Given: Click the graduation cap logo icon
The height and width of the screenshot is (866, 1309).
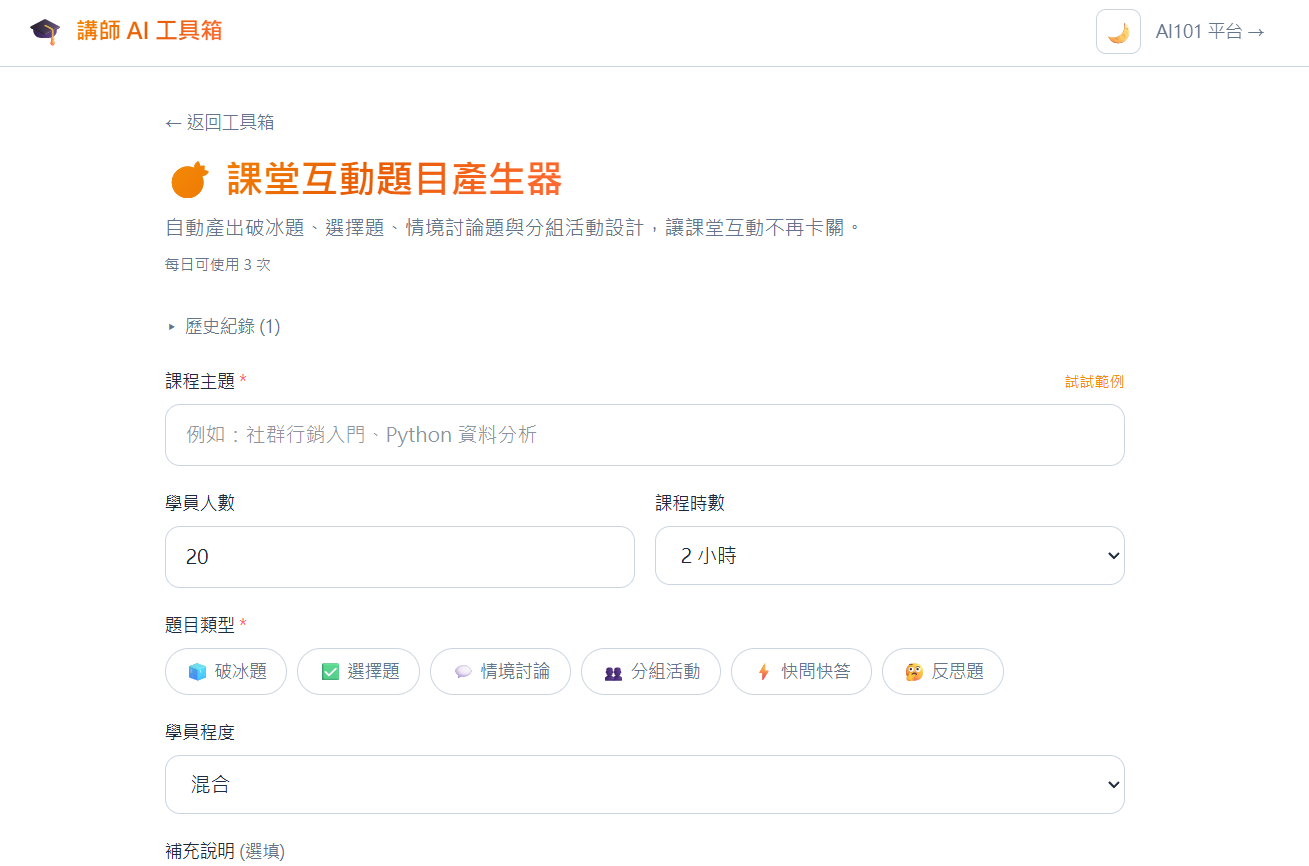Looking at the screenshot, I should point(45,31).
